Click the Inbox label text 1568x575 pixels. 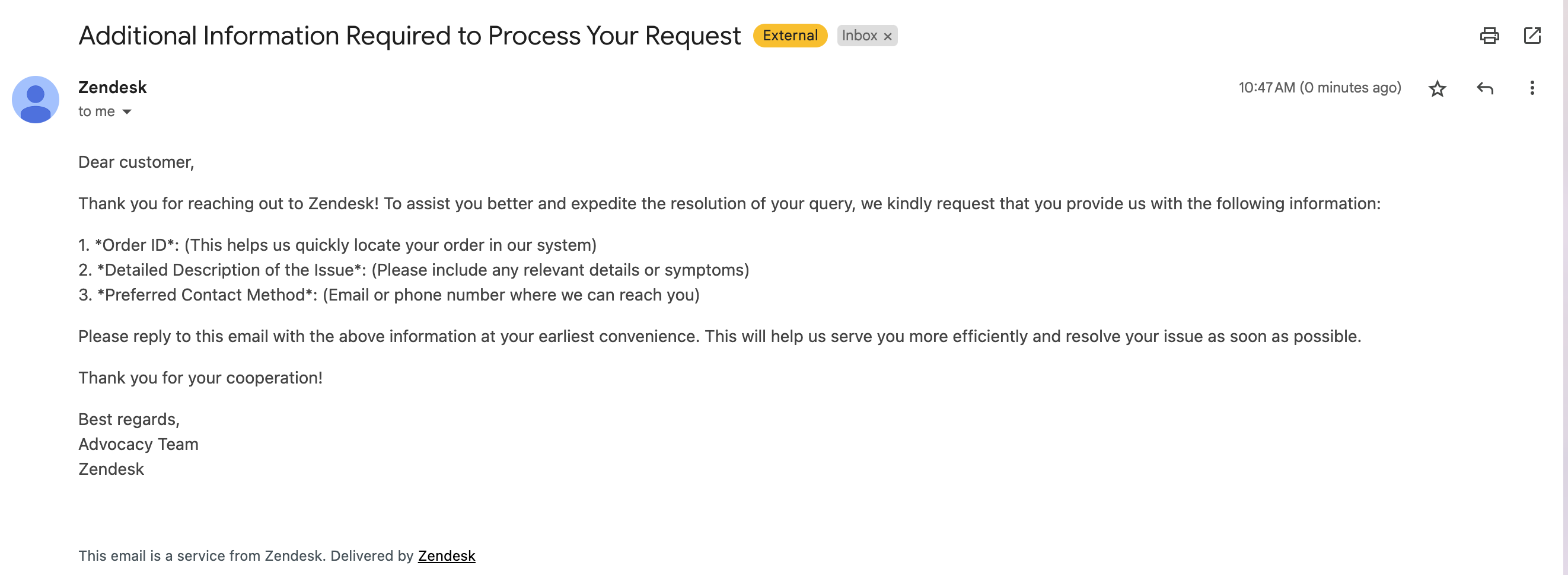[x=859, y=36]
